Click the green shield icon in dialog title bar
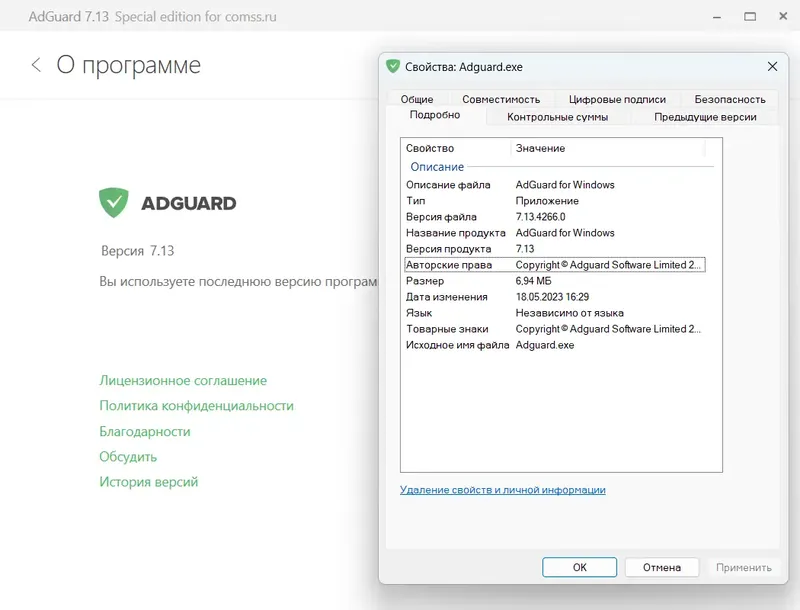 click(x=393, y=66)
